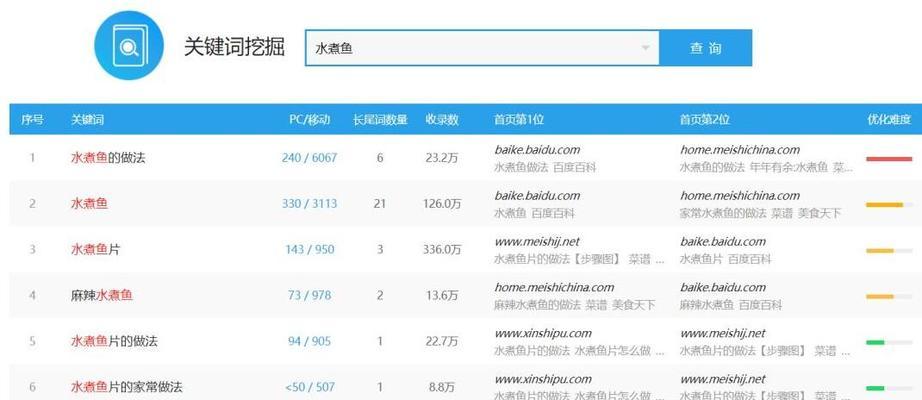
Task: Click the 8.8万 indexed count
Action: [442, 387]
